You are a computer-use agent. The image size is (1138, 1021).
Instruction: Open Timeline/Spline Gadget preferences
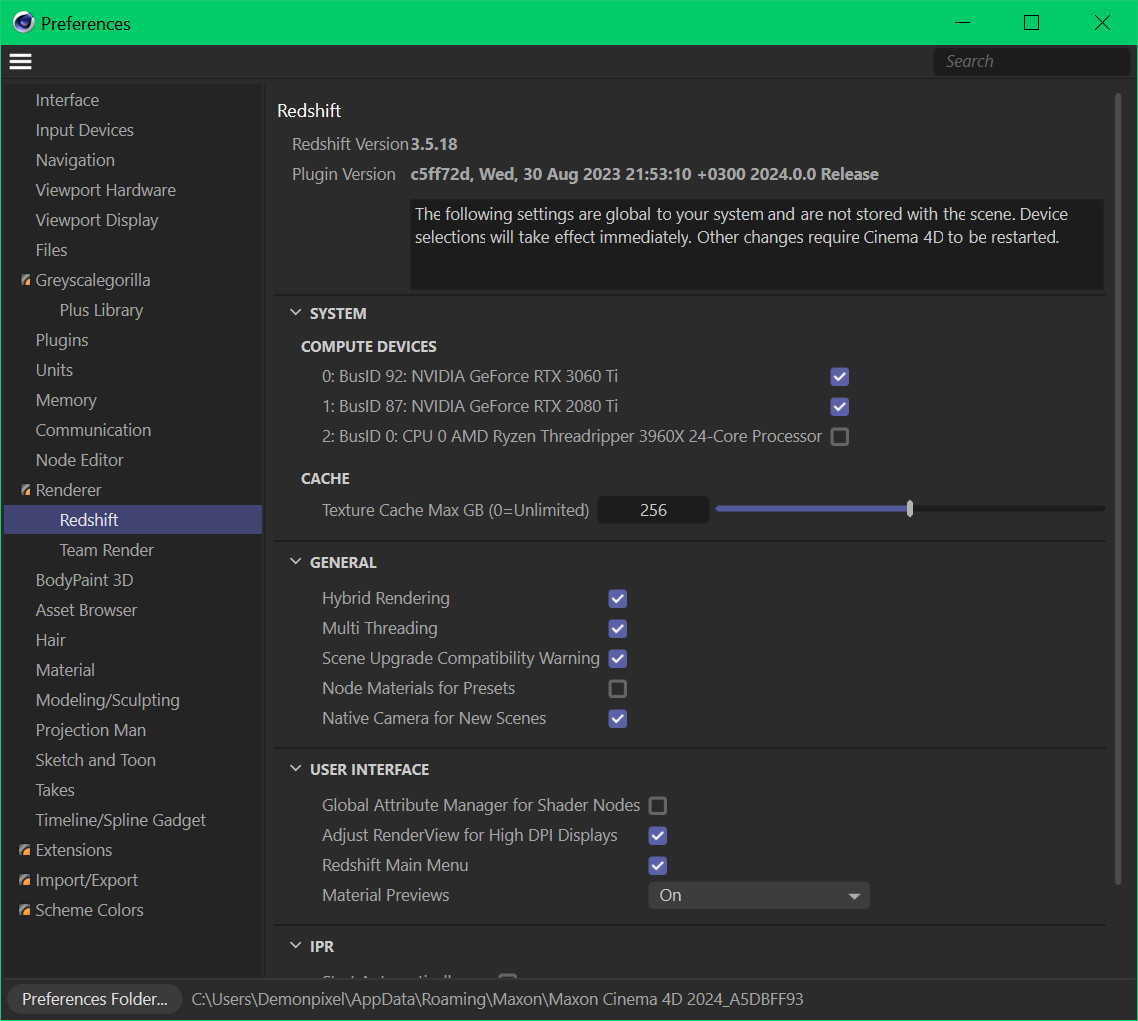pyautogui.click(x=120, y=820)
